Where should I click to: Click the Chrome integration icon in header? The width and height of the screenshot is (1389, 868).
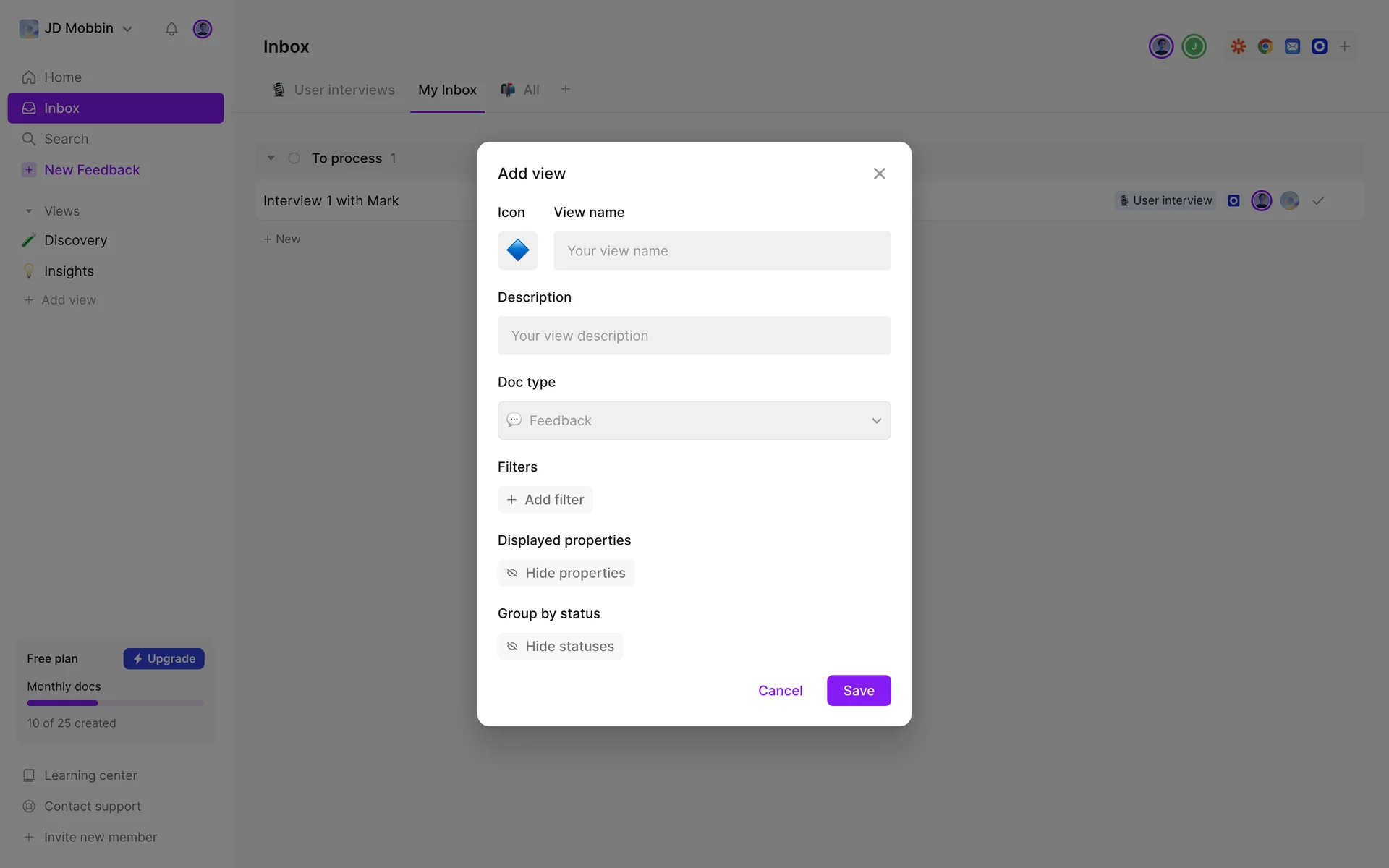point(1265,46)
